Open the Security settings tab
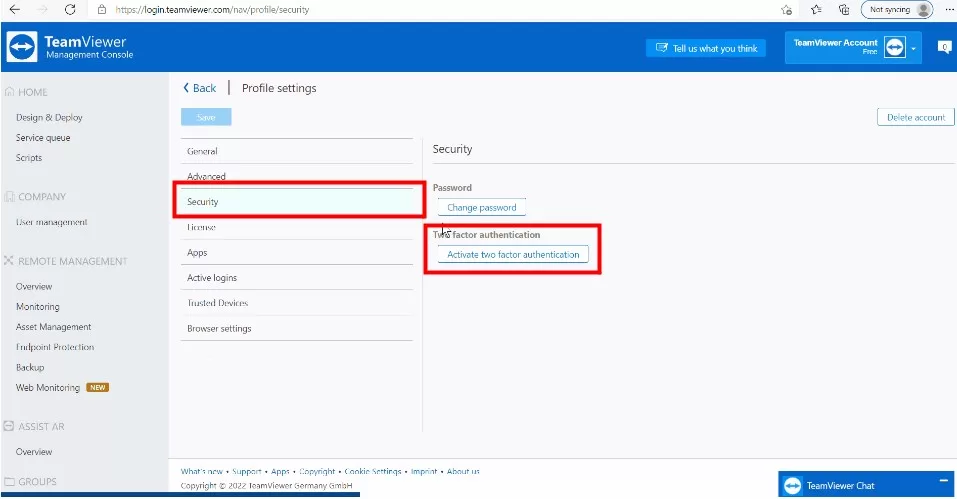The image size is (957, 499). point(203,202)
